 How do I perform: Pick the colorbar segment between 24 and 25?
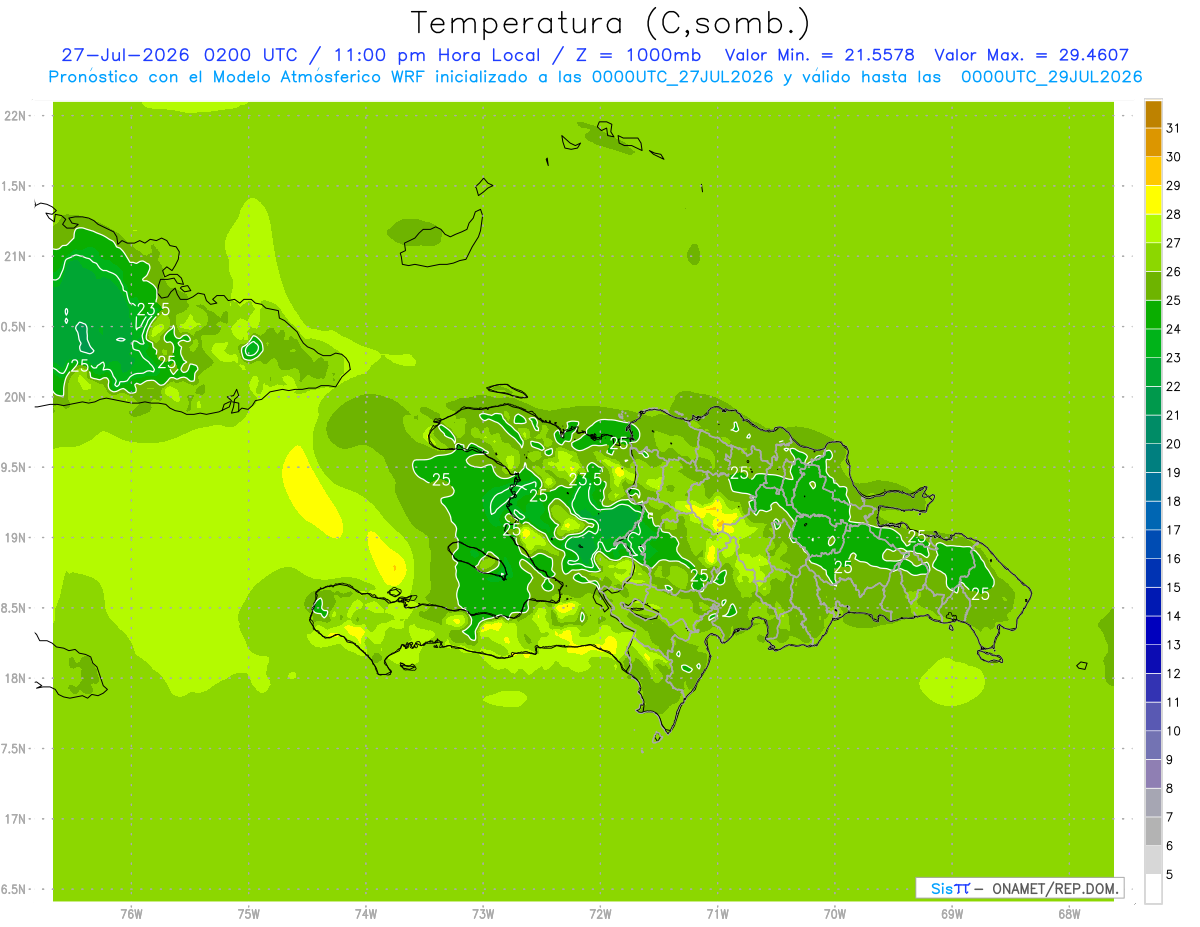[x=1153, y=315]
